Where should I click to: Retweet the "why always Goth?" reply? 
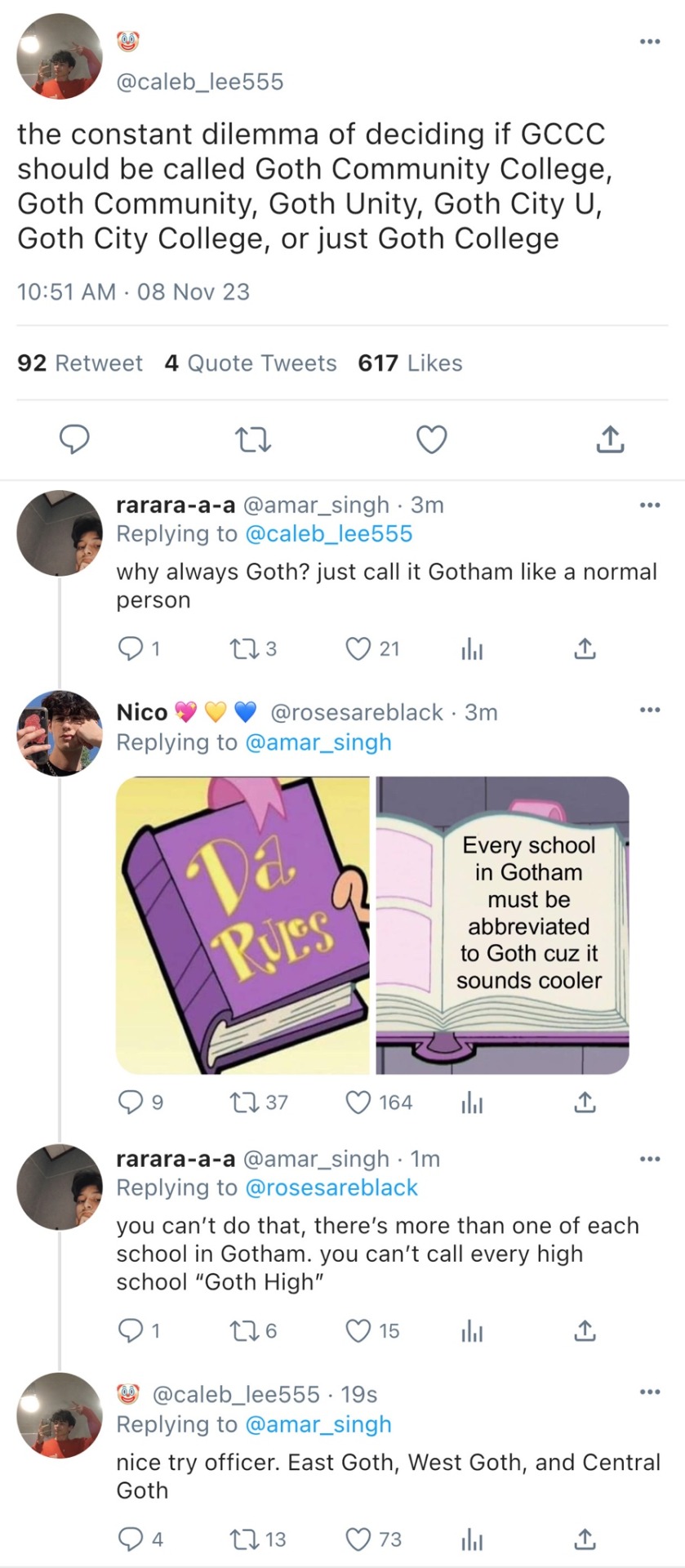243,649
